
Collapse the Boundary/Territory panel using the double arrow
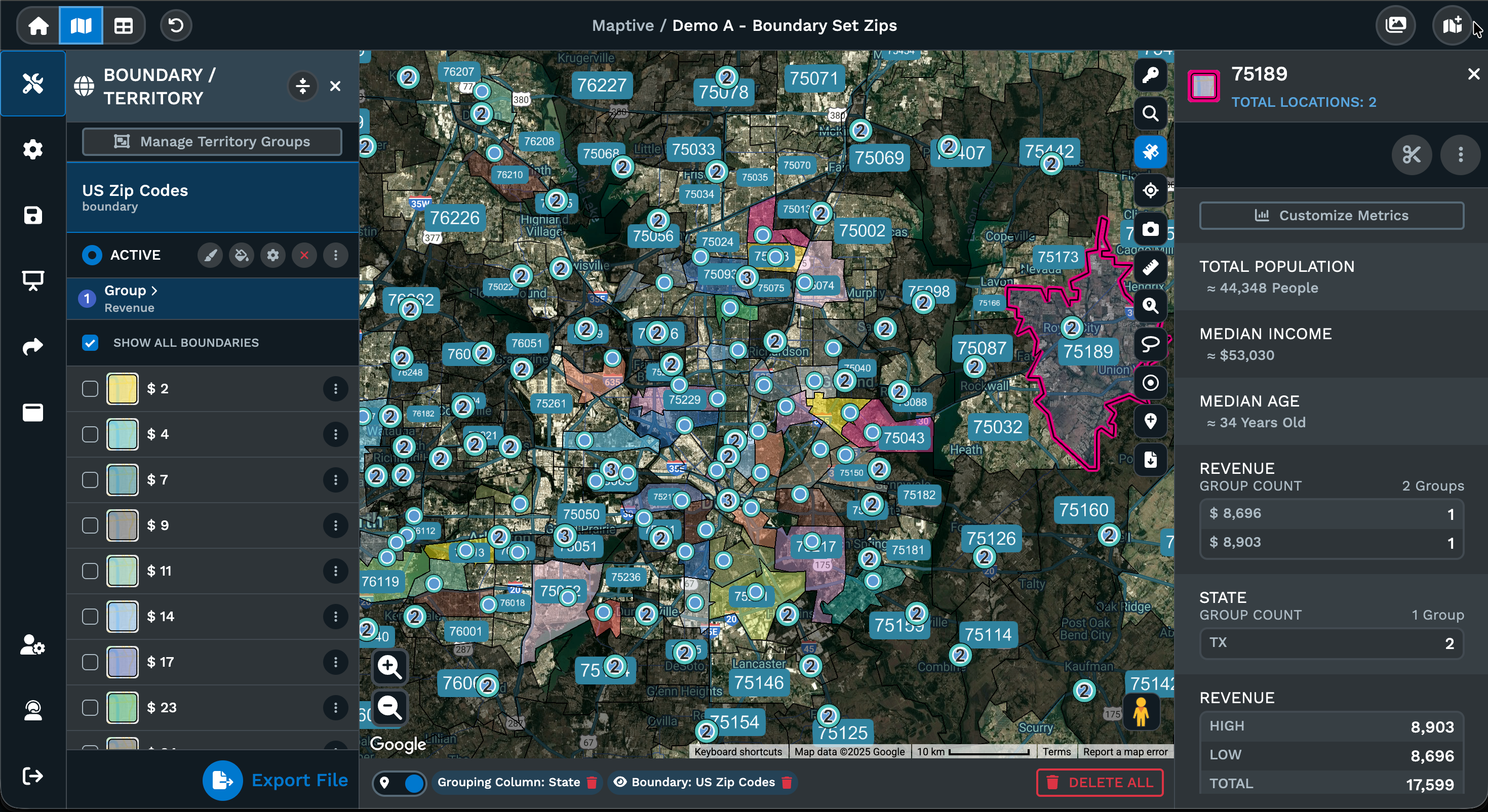302,86
